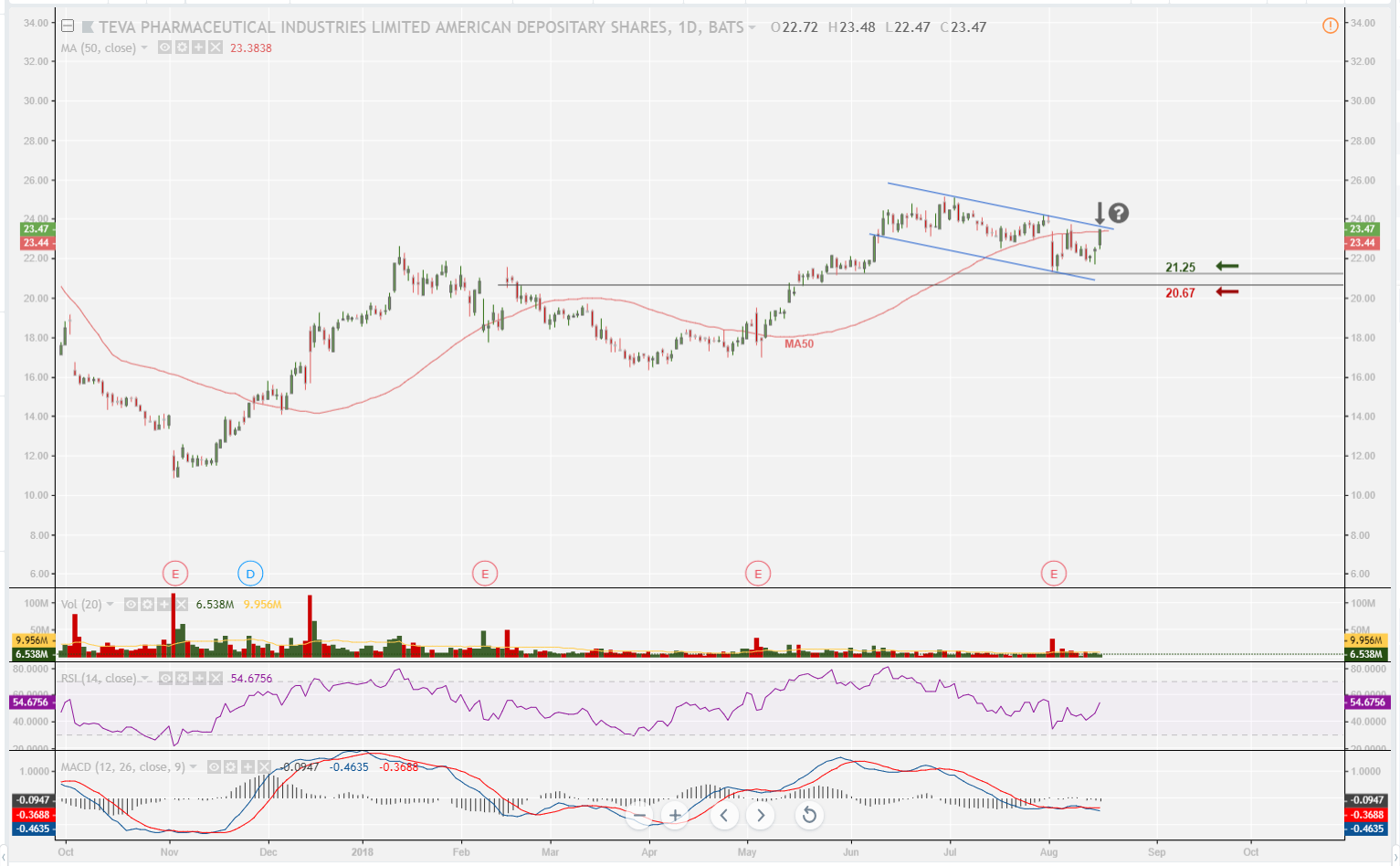
Task: Click the 2018 label on the time axis
Action: (363, 851)
